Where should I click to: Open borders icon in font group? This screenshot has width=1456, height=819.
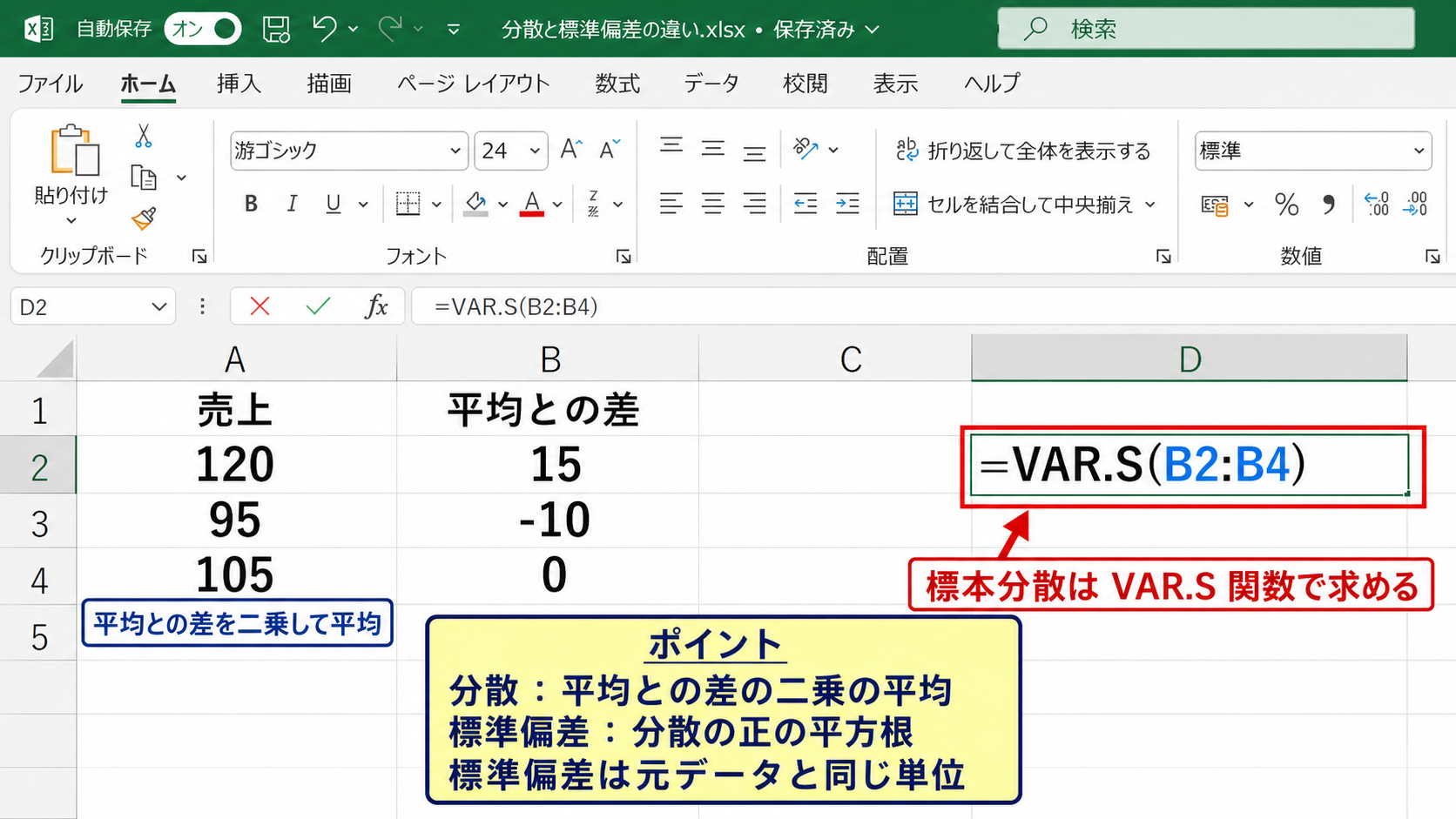(x=408, y=204)
